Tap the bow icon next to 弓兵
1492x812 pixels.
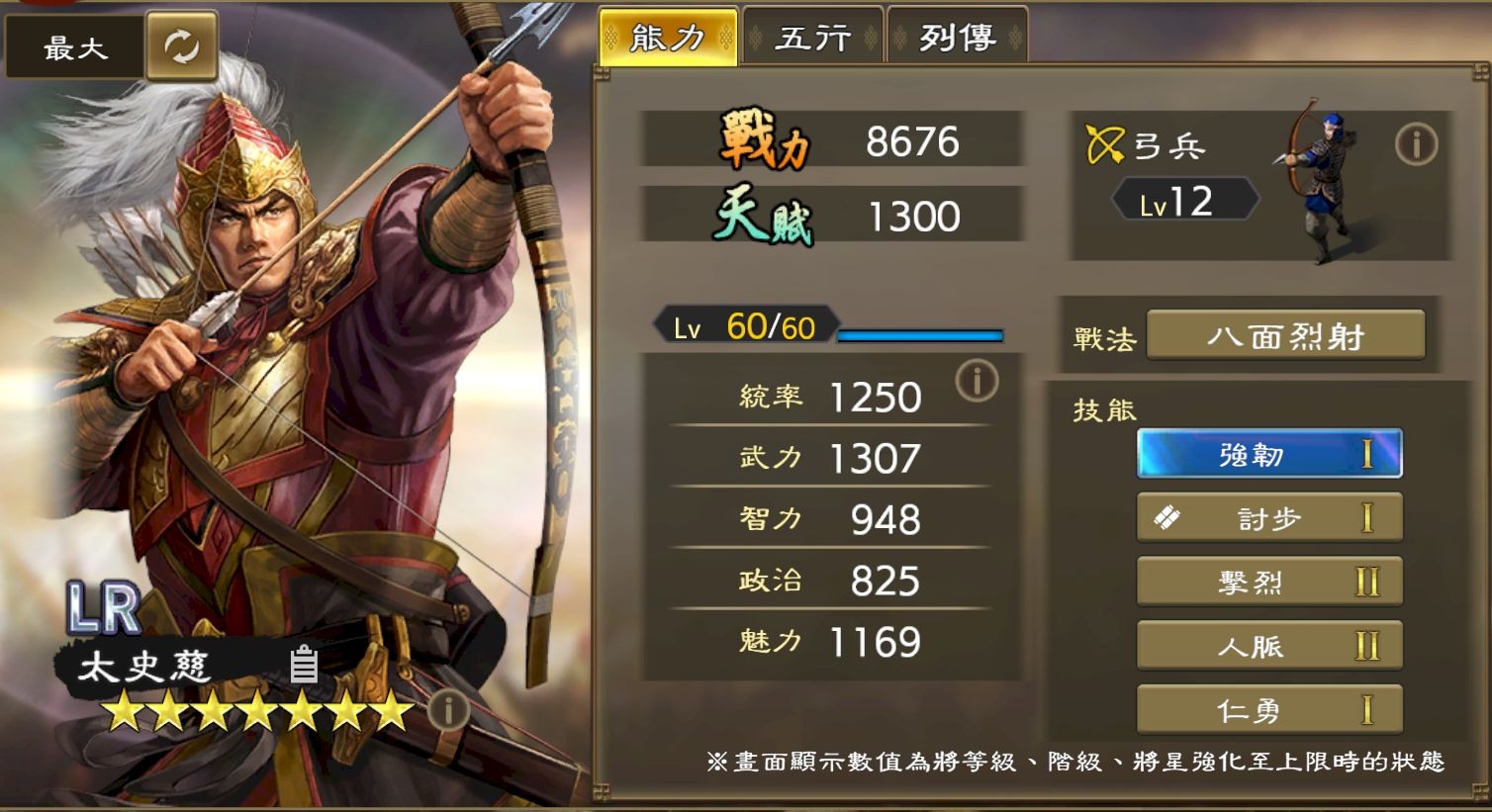(x=1105, y=145)
